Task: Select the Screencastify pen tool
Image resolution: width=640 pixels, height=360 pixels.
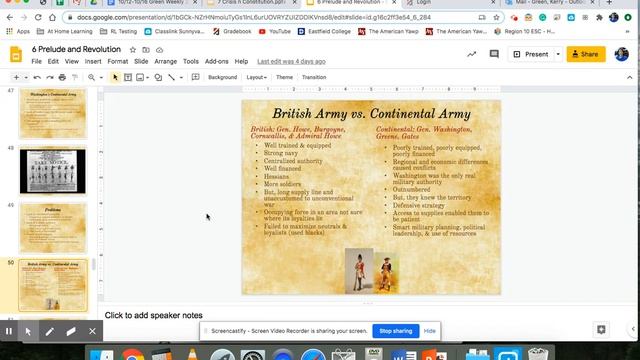Action: tap(50, 331)
